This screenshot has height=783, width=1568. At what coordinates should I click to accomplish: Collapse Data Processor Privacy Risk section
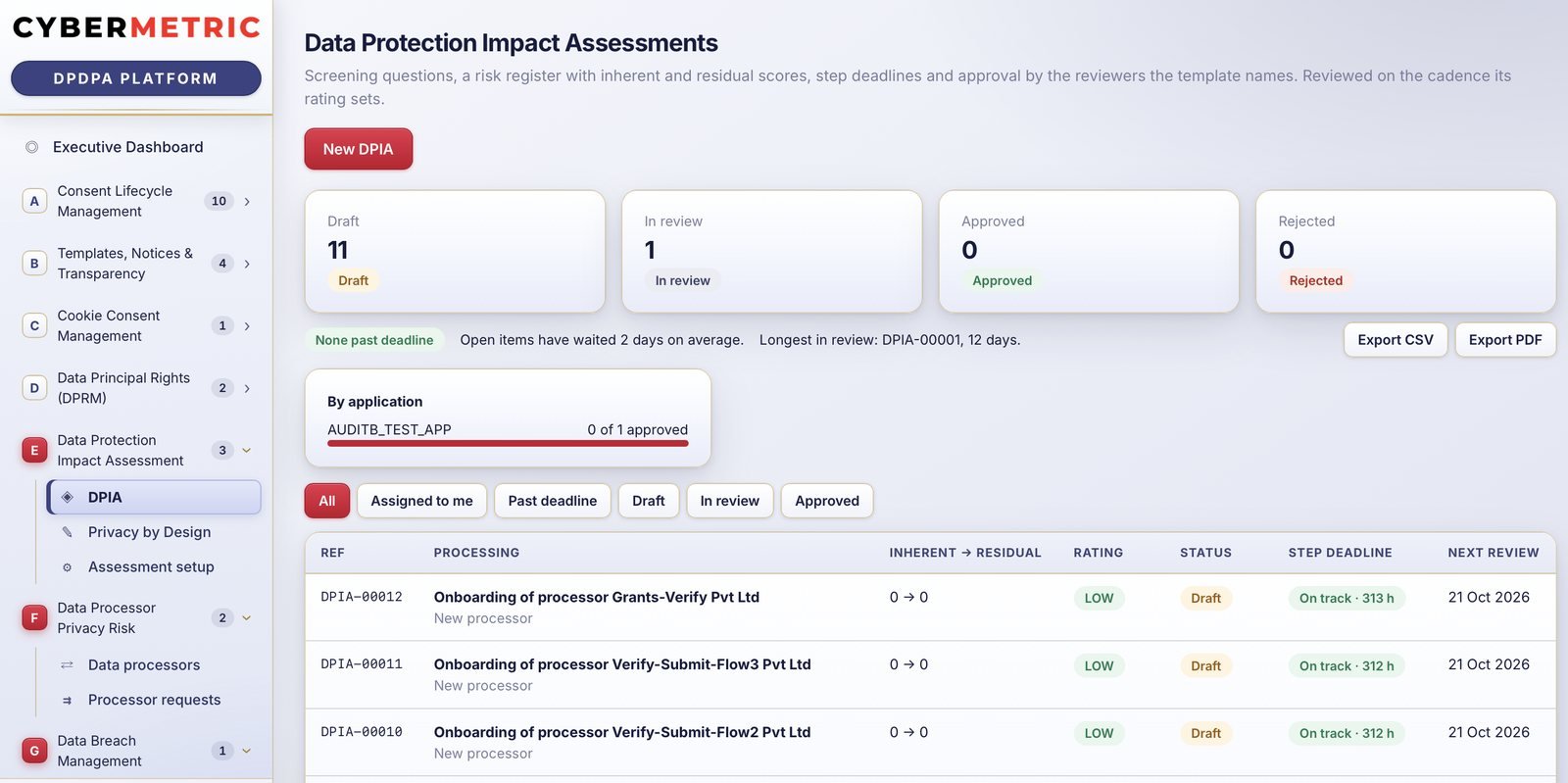[x=247, y=618]
